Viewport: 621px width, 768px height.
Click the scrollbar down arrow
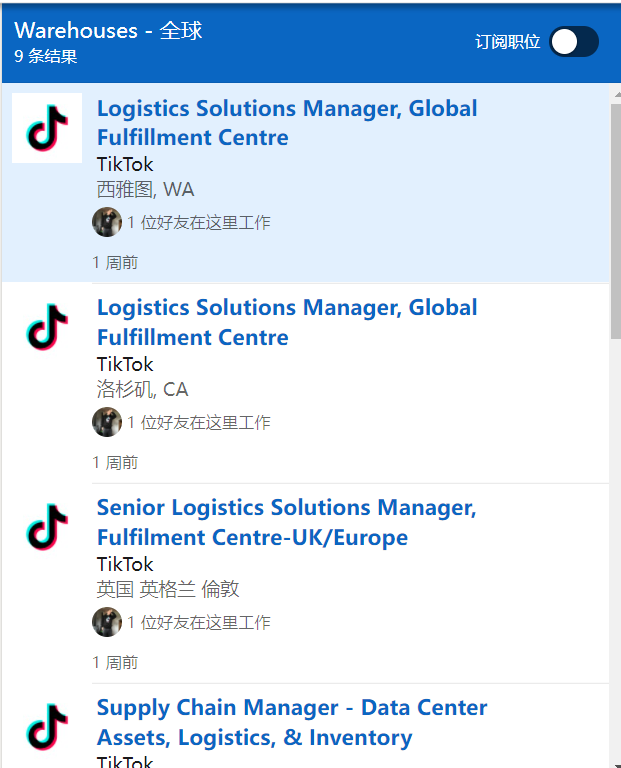click(x=615, y=759)
